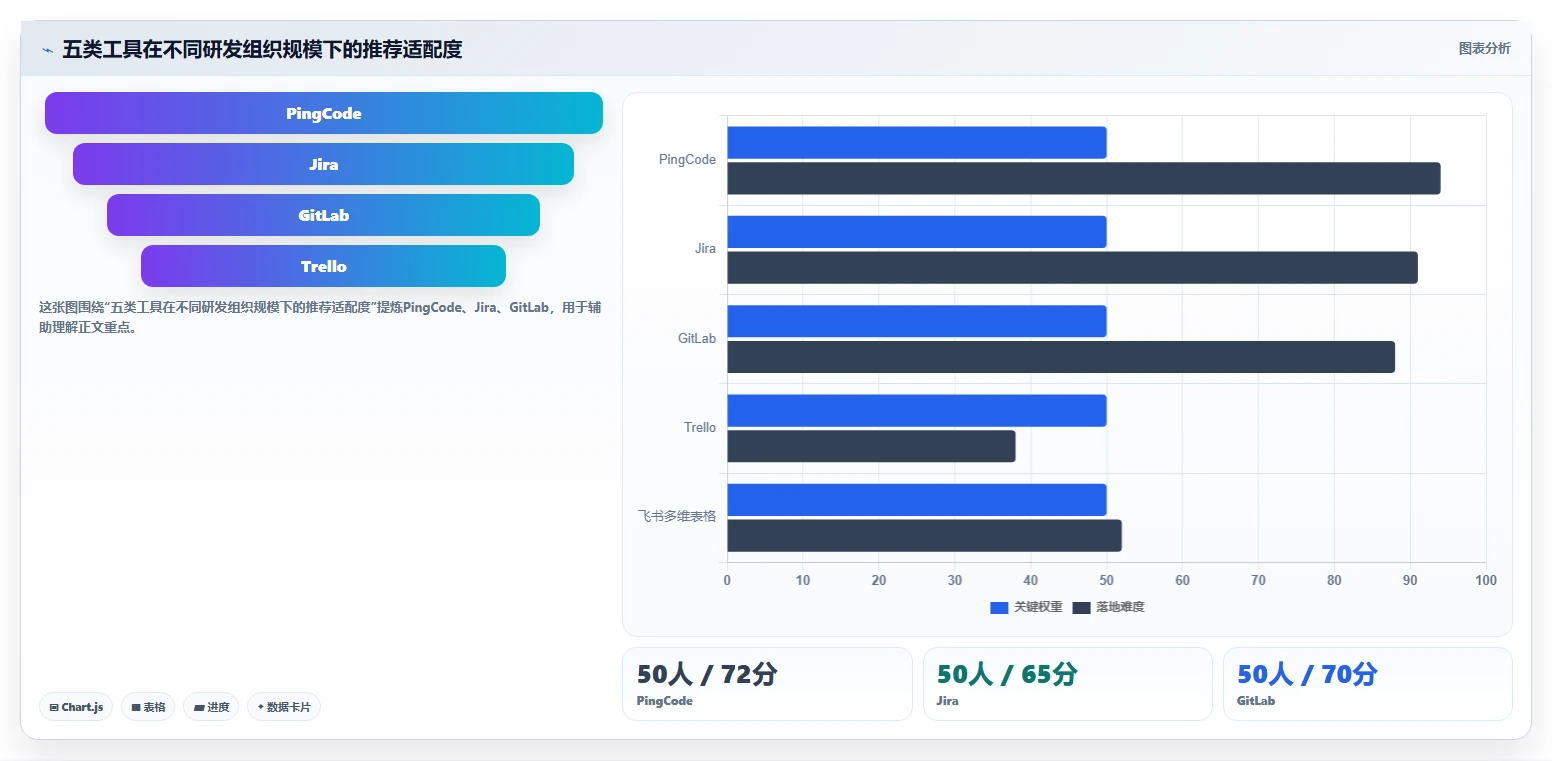Click the chart title 五类工具在不同研发组织规模下的推荐适配度

click(x=262, y=49)
